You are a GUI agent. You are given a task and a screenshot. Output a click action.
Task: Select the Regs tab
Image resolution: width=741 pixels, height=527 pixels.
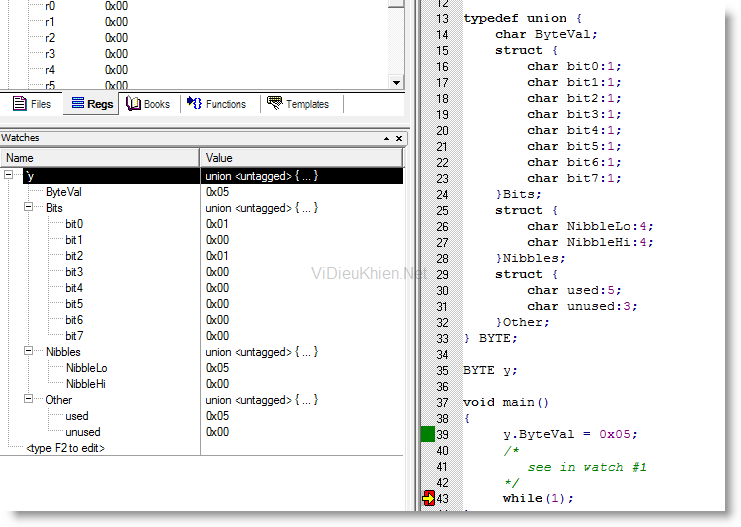(92, 104)
